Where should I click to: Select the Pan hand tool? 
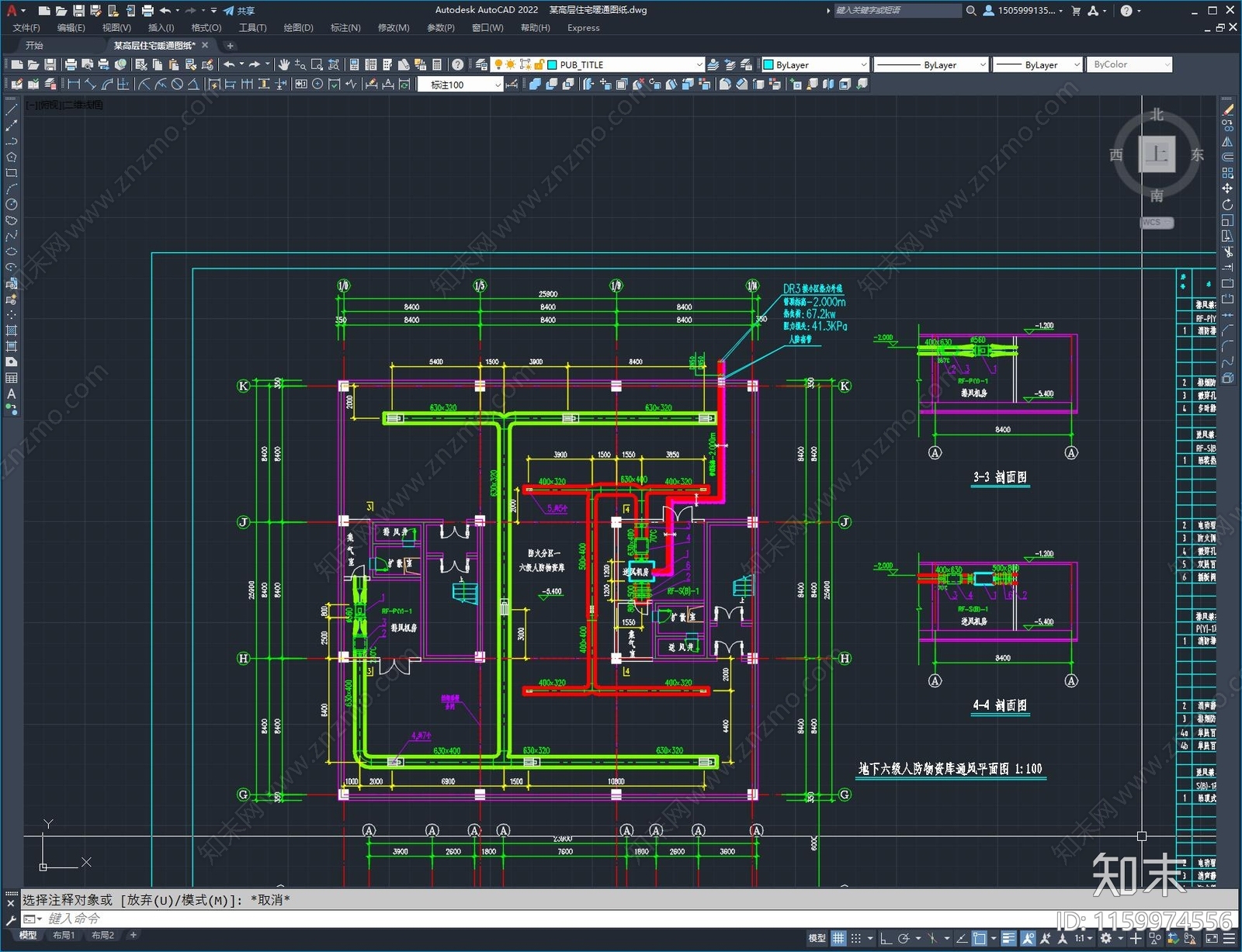click(284, 64)
